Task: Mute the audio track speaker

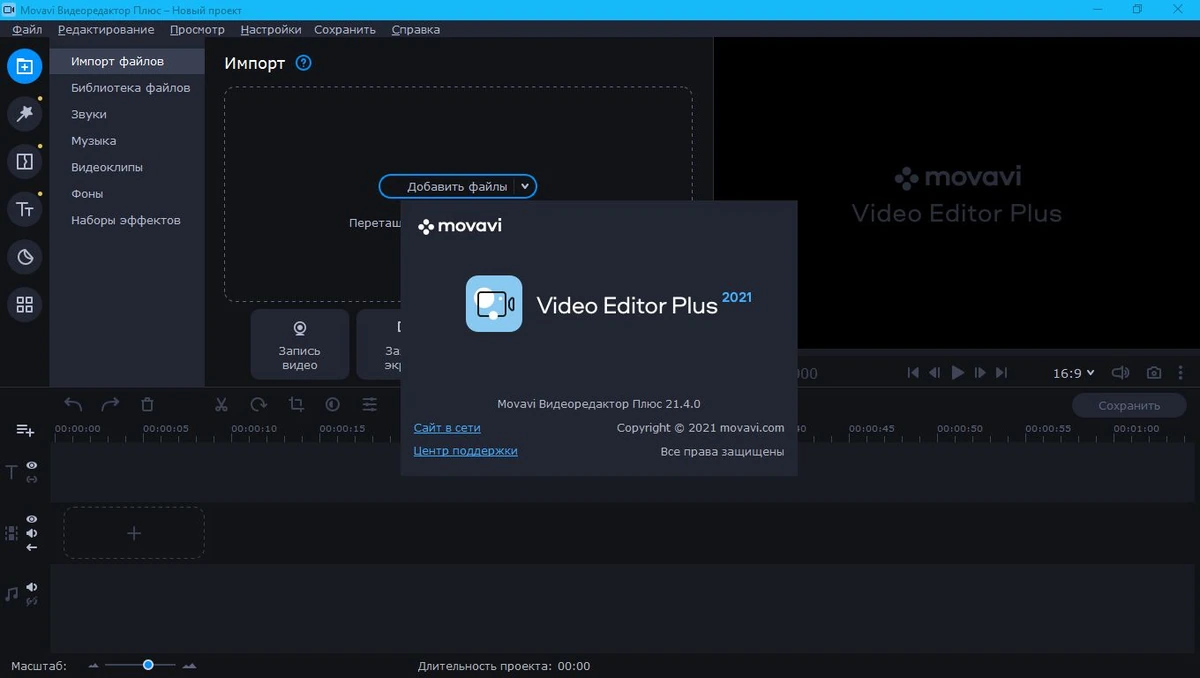Action: point(32,587)
